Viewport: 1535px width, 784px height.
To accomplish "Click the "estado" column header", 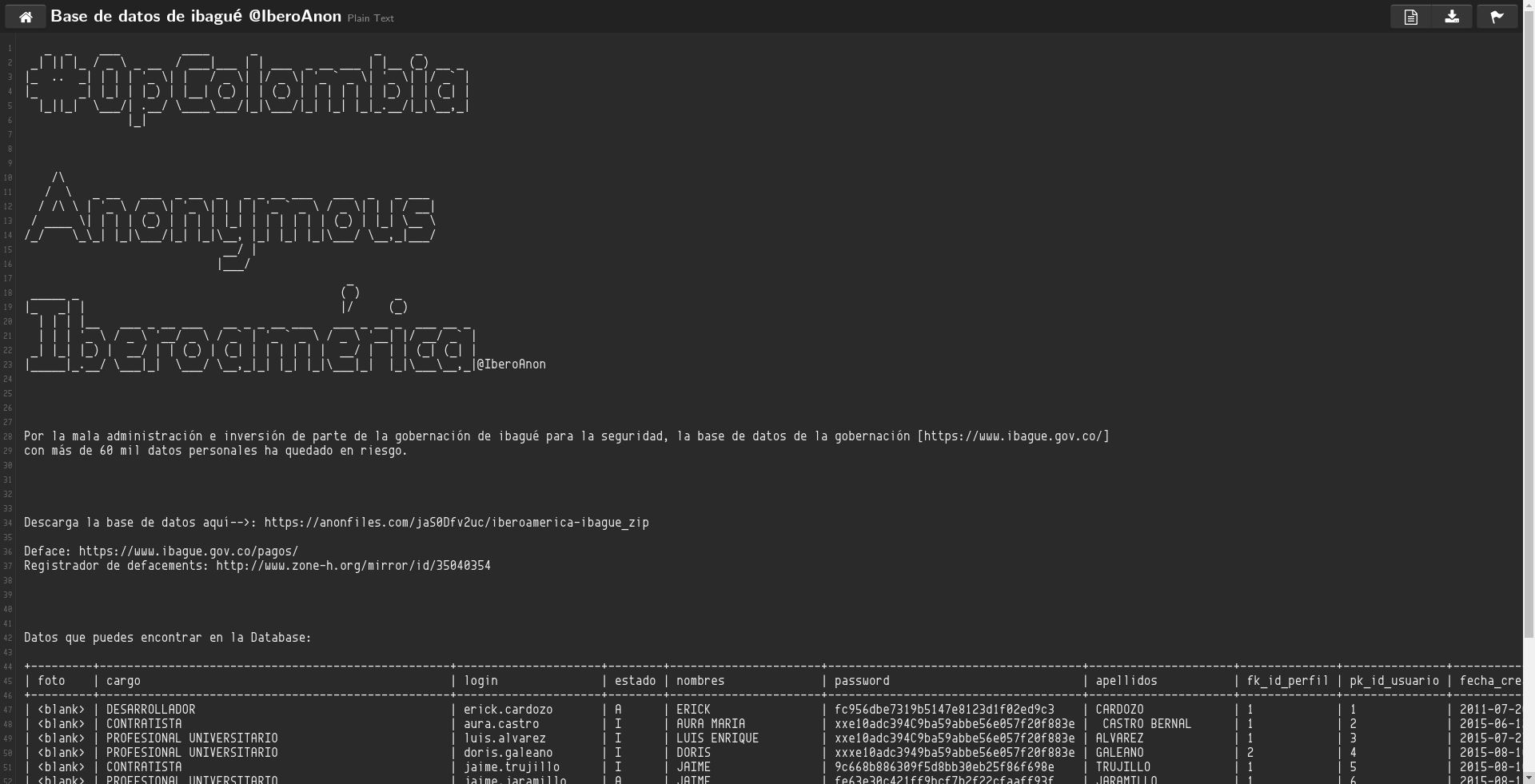I will (636, 681).
